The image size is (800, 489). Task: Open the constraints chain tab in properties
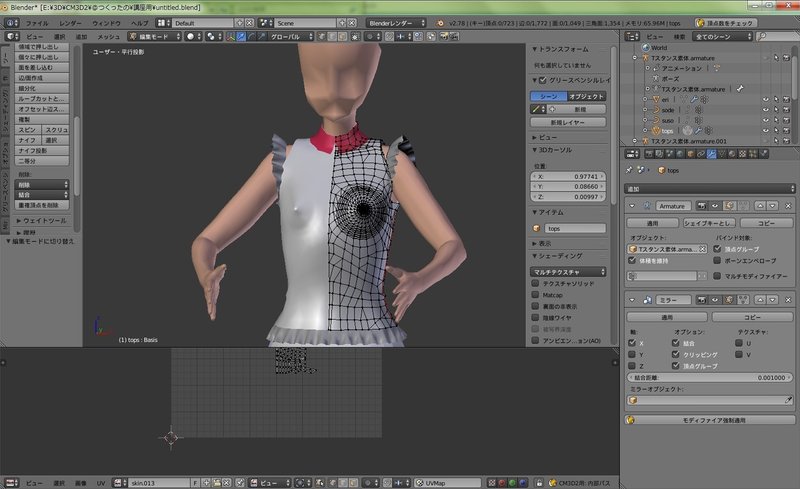click(701, 154)
